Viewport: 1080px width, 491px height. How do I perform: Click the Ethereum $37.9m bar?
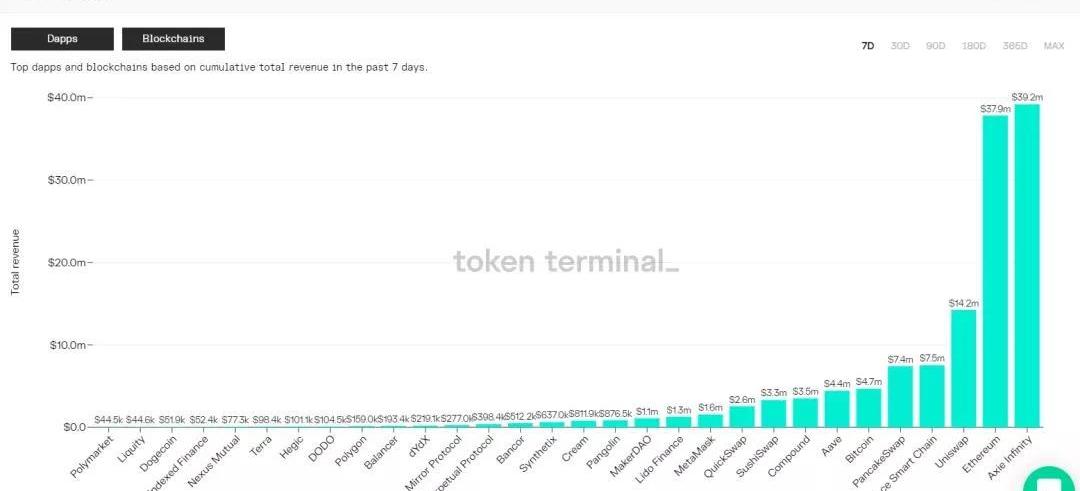995,271
